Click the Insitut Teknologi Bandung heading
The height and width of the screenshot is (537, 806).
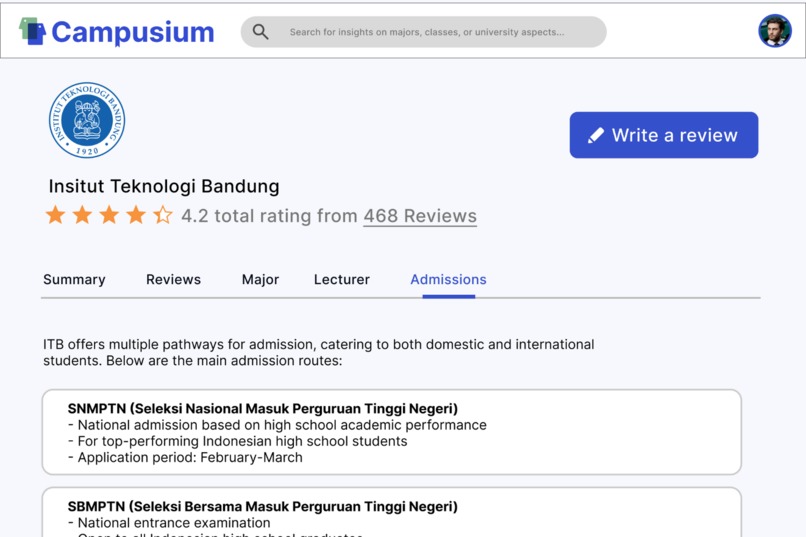point(164,186)
